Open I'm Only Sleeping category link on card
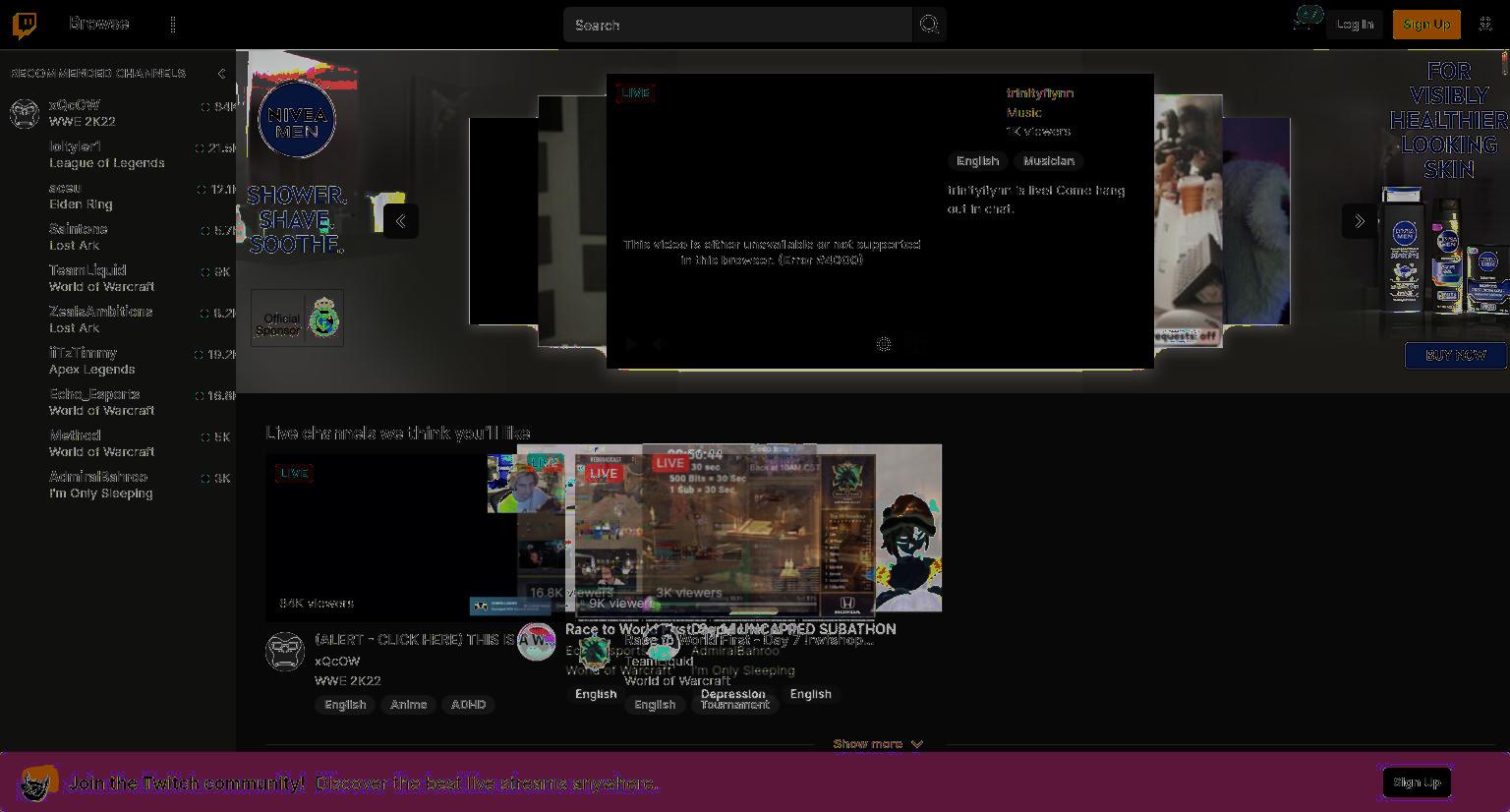The width and height of the screenshot is (1510, 812). pyautogui.click(x=742, y=670)
